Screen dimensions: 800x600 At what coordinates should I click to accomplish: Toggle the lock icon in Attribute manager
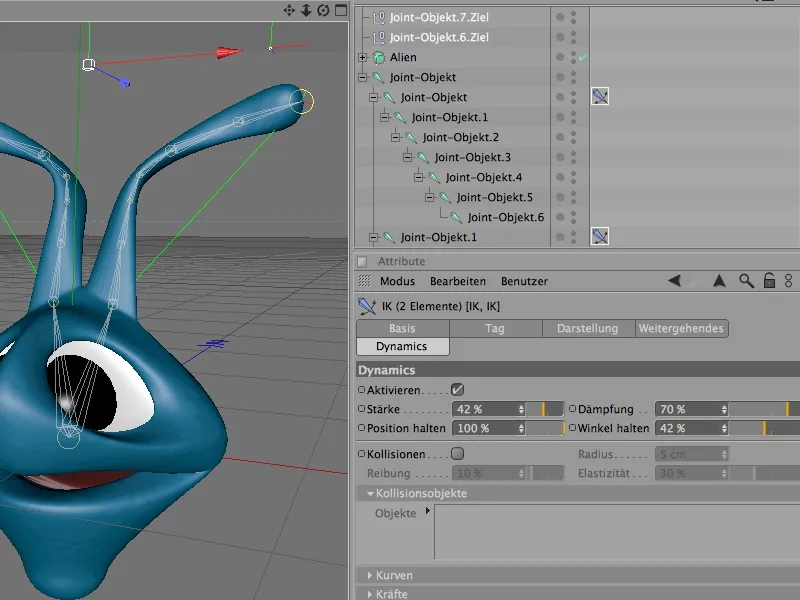(x=769, y=281)
